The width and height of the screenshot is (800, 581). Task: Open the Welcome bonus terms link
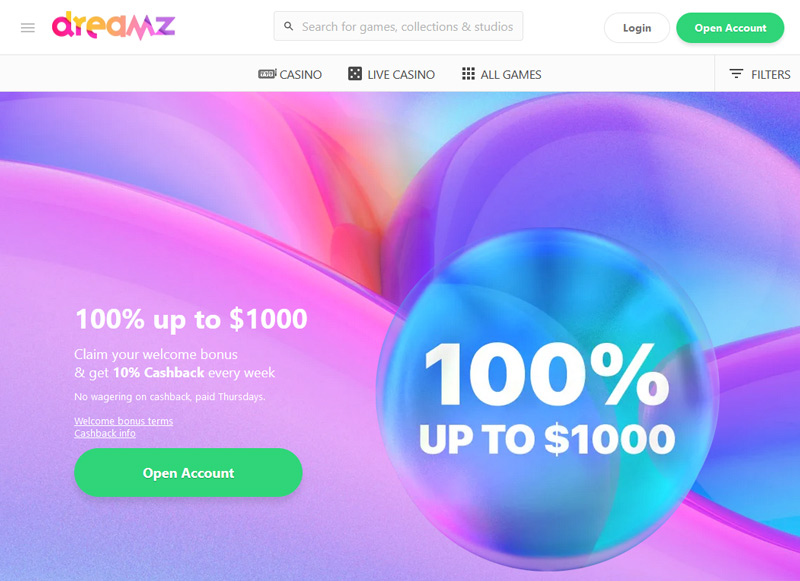pyautogui.click(x=123, y=421)
